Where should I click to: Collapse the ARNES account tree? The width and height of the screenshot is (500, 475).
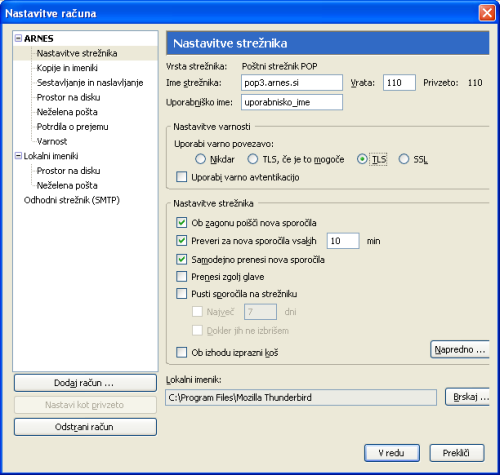click(18, 38)
